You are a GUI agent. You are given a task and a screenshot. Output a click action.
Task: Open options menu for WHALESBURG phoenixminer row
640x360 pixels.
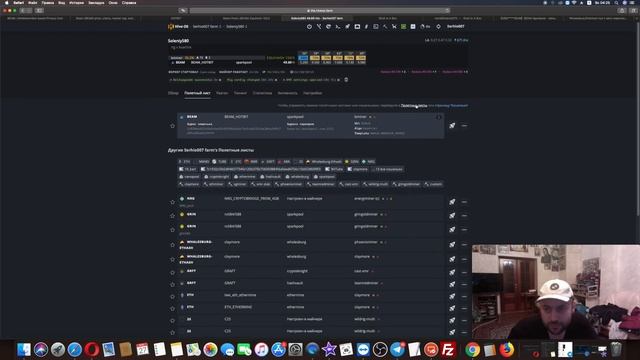coord(464,244)
